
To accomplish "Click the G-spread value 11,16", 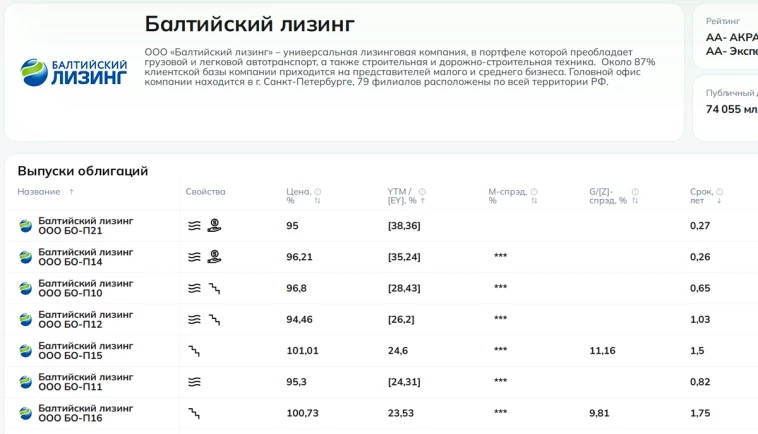I will click(x=602, y=351).
